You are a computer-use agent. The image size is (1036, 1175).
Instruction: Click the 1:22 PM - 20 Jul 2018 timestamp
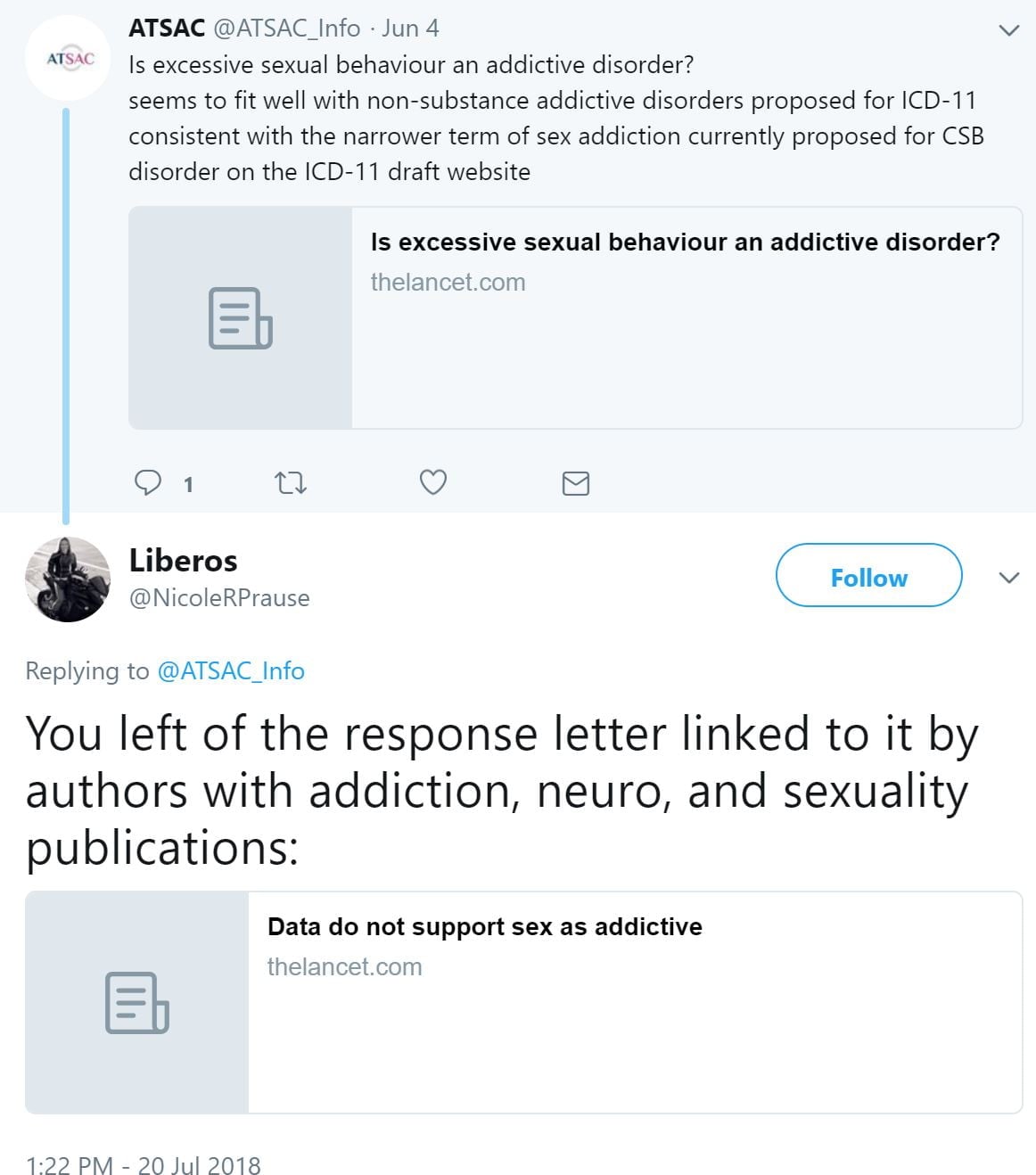click(x=144, y=1165)
